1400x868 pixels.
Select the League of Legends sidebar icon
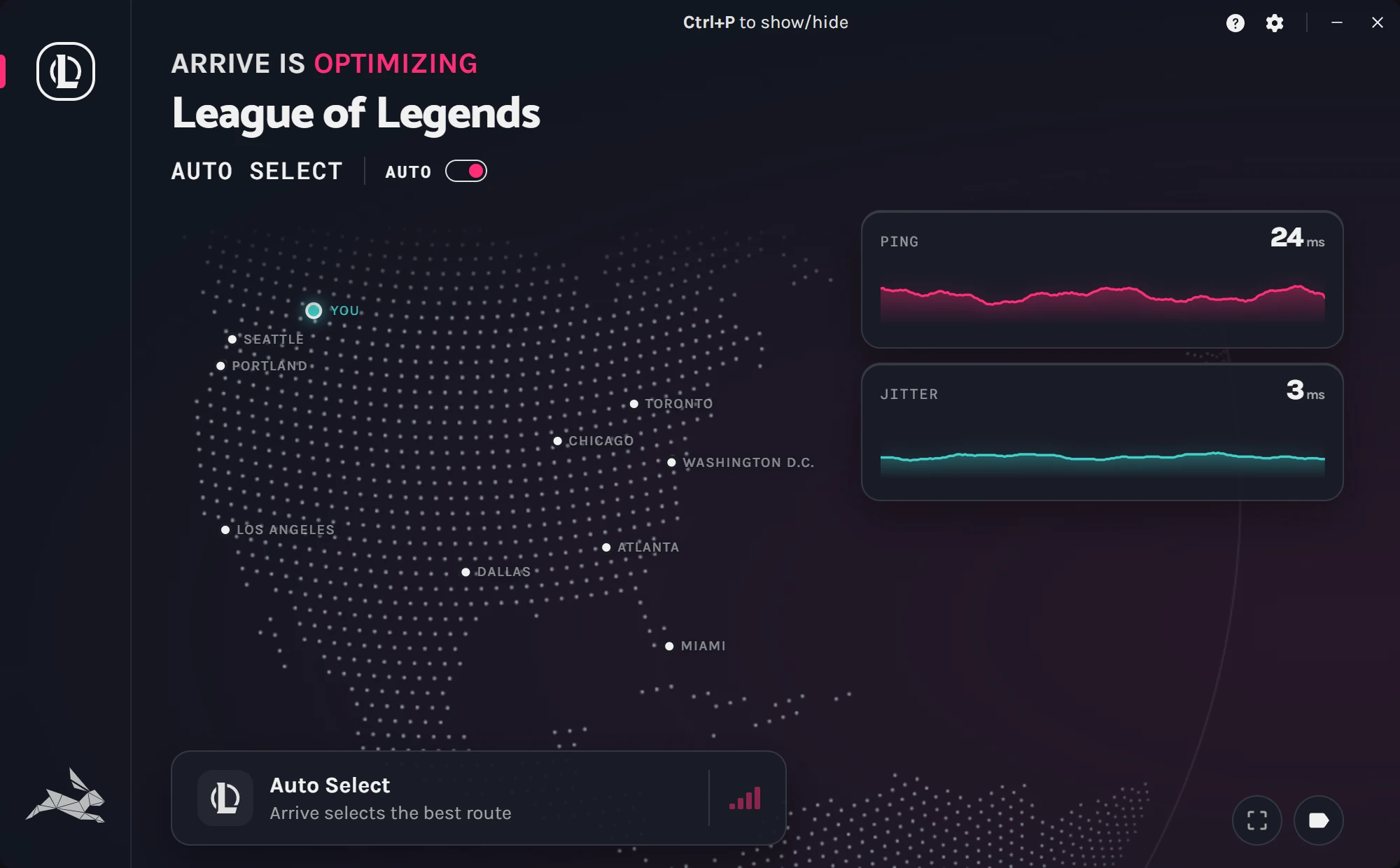pos(66,71)
